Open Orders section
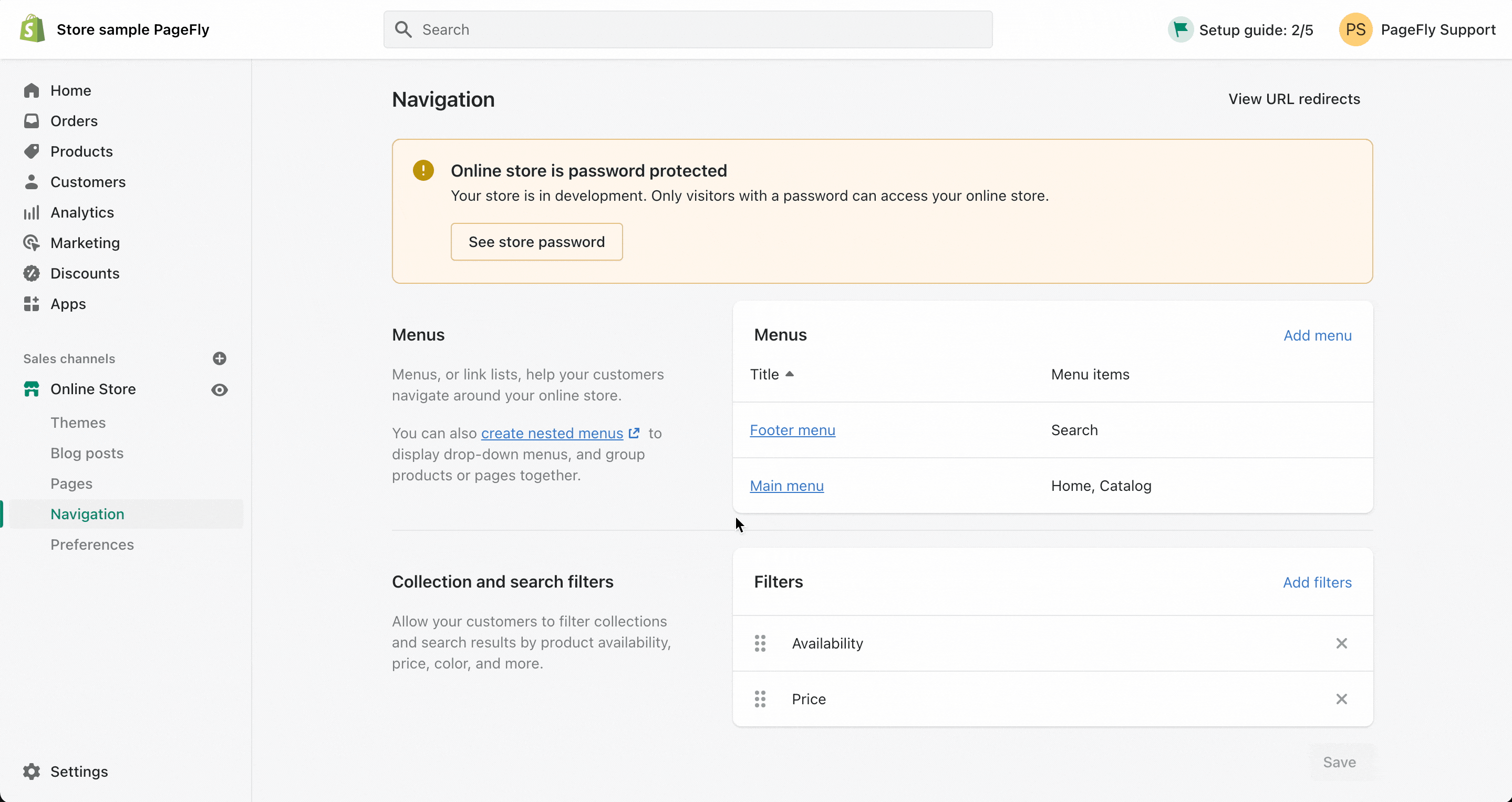This screenshot has width=1512, height=802. point(74,121)
